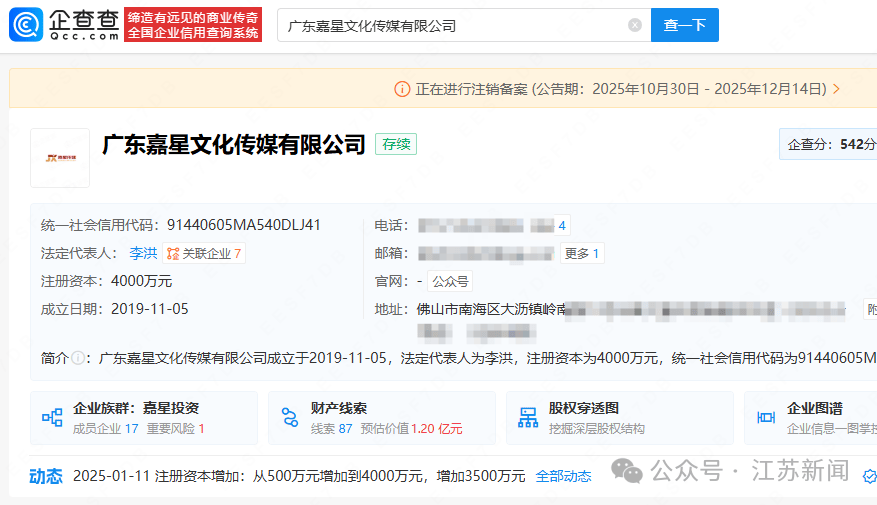
Task: Click clue count 87
Action: pyautogui.click(x=345, y=429)
